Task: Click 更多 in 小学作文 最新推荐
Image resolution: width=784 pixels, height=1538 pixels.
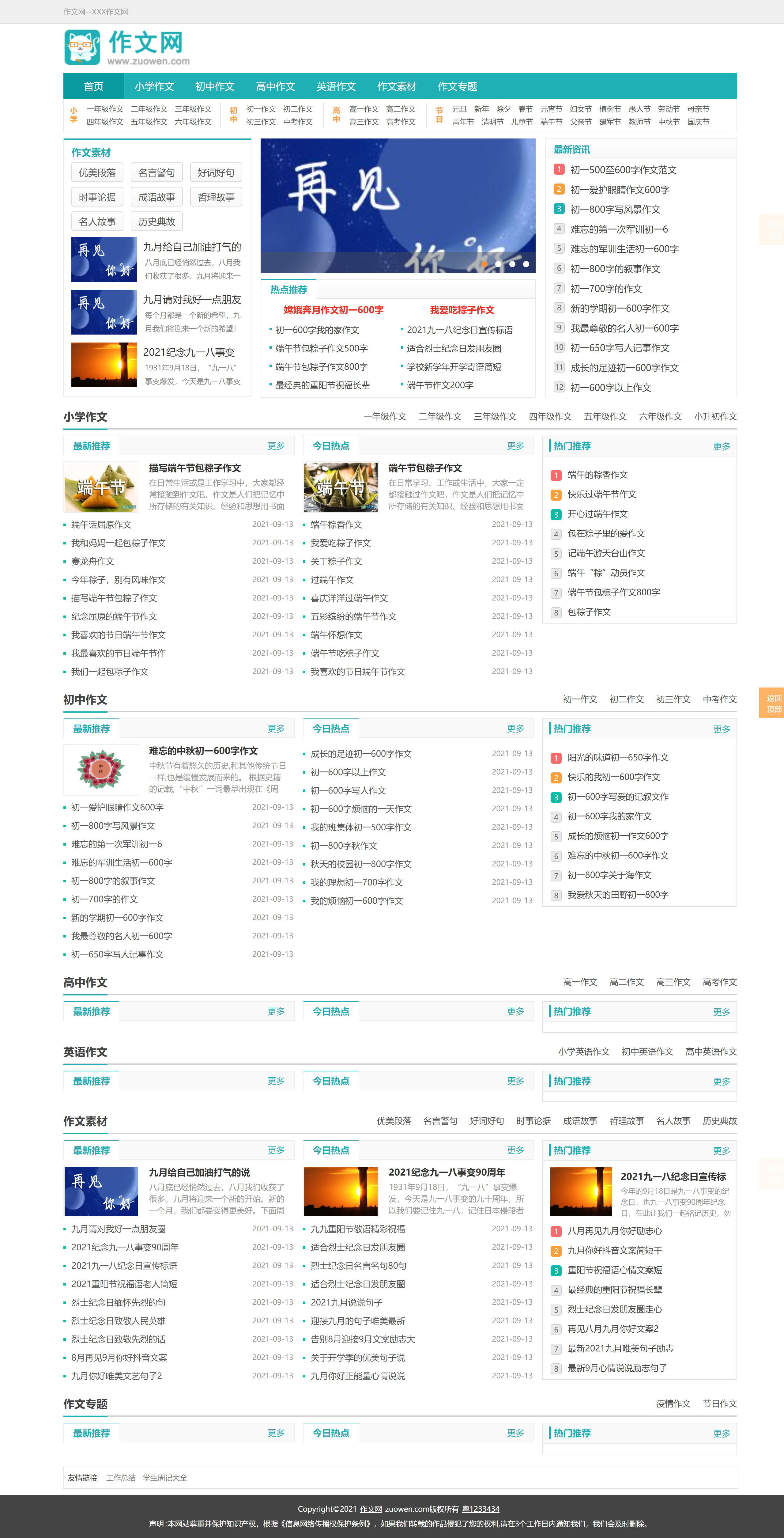Action: (276, 446)
